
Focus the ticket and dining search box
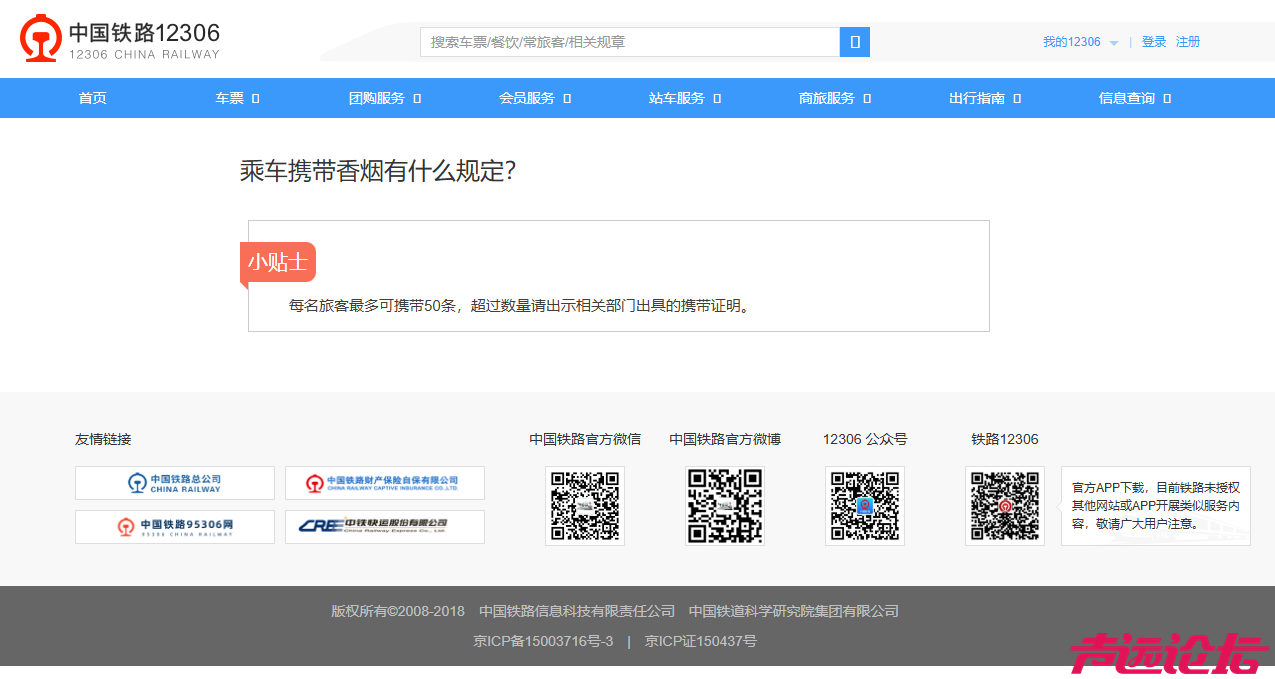tap(630, 42)
